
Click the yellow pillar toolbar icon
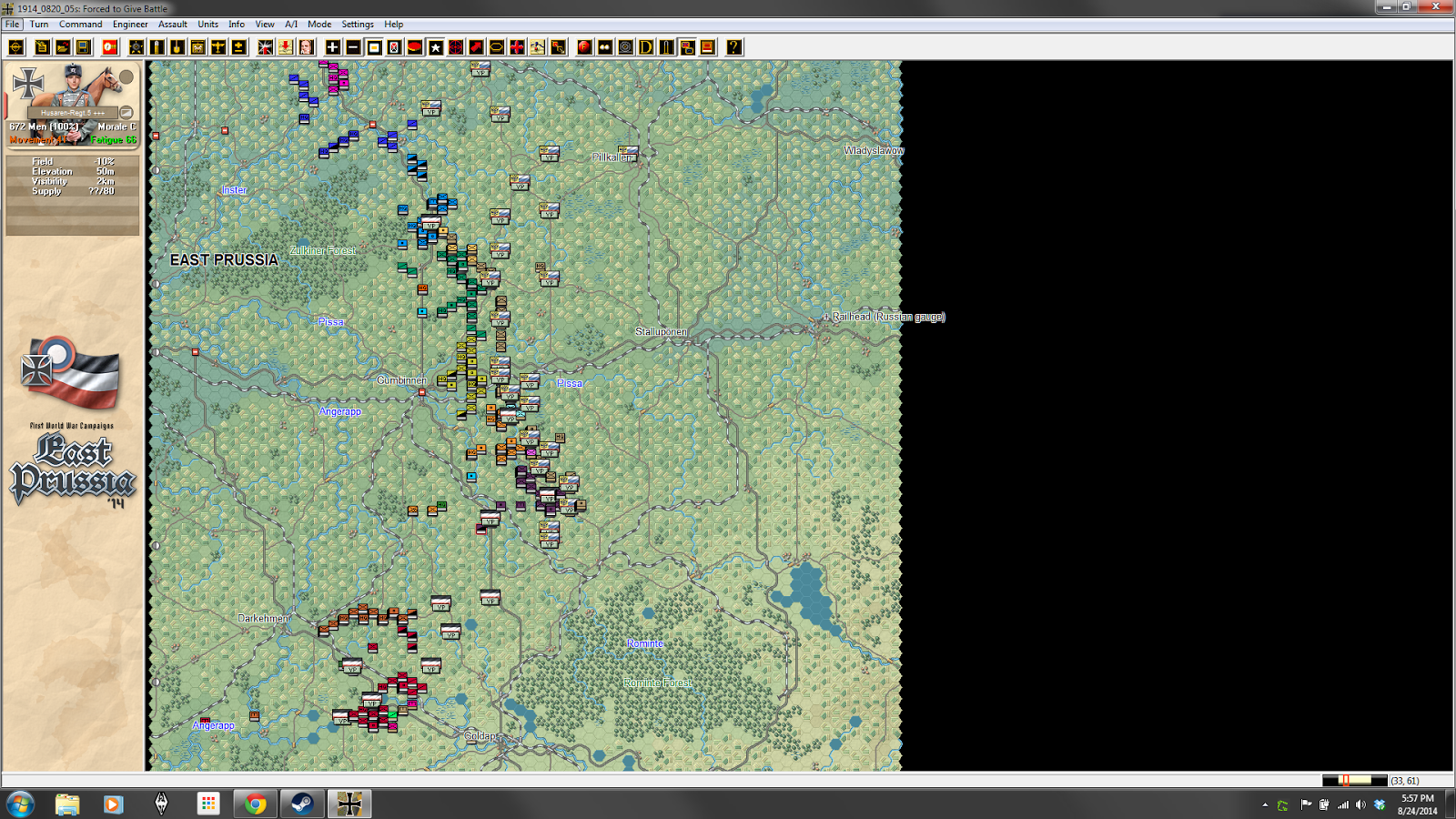click(x=666, y=47)
